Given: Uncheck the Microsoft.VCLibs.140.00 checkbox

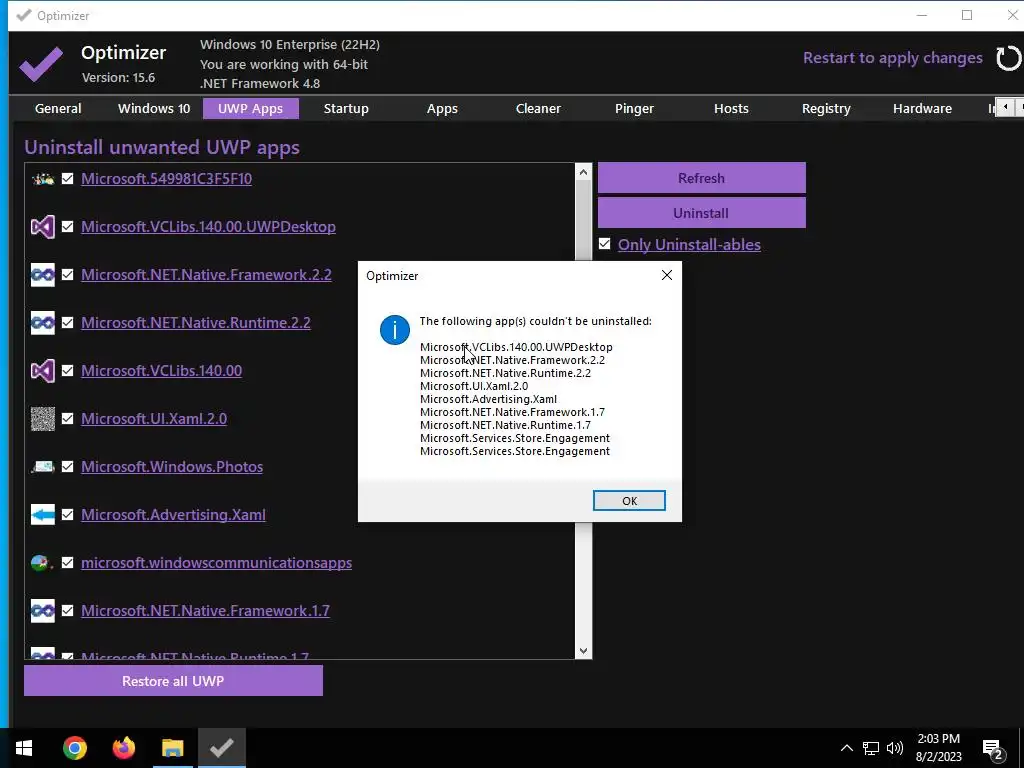Looking at the screenshot, I should [67, 370].
